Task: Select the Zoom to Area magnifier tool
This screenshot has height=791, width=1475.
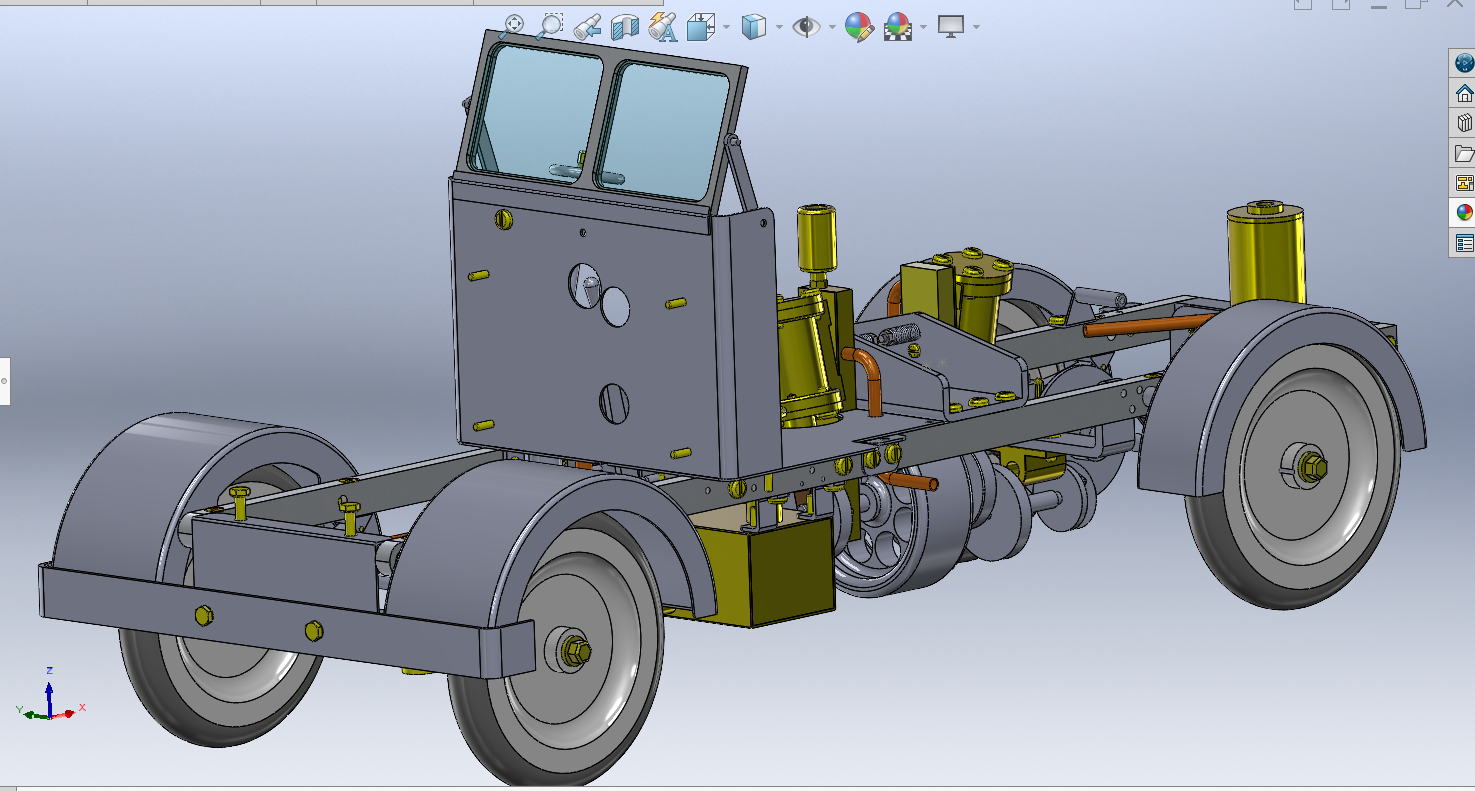Action: point(550,26)
